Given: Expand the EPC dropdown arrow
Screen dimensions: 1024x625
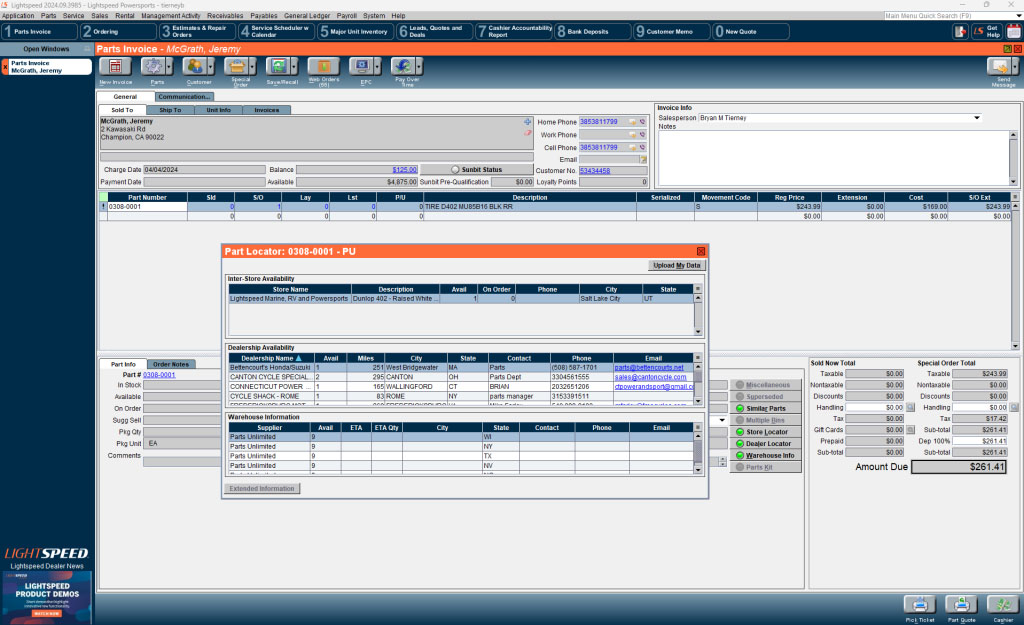Looking at the screenshot, I should click(x=377, y=67).
